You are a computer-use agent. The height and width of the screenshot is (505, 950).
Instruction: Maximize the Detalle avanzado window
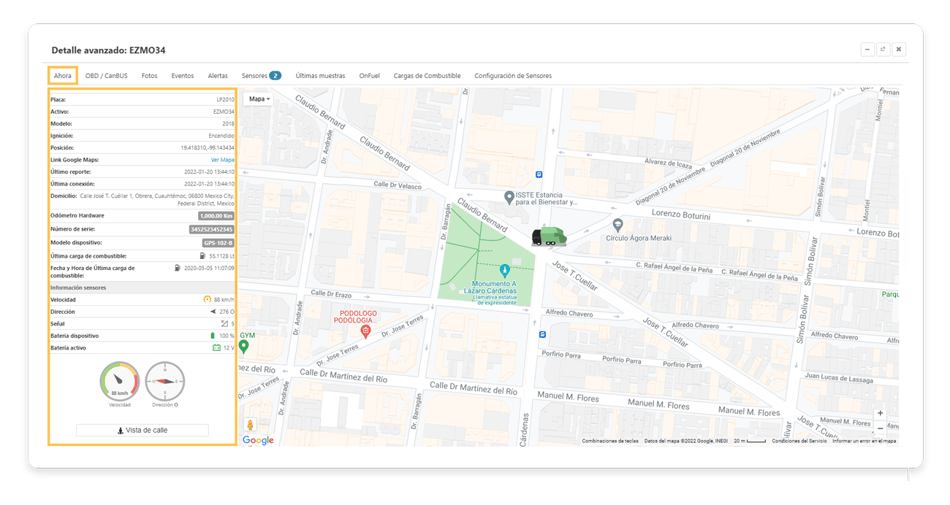[883, 50]
